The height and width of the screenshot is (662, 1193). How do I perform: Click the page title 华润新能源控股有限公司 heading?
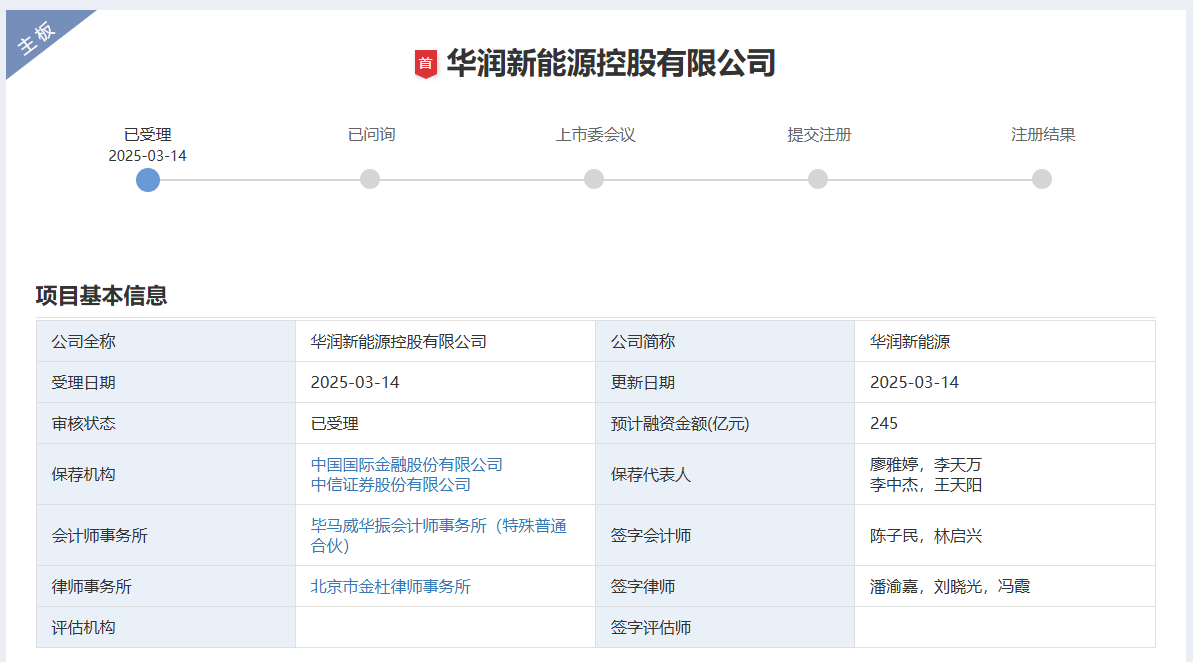610,64
